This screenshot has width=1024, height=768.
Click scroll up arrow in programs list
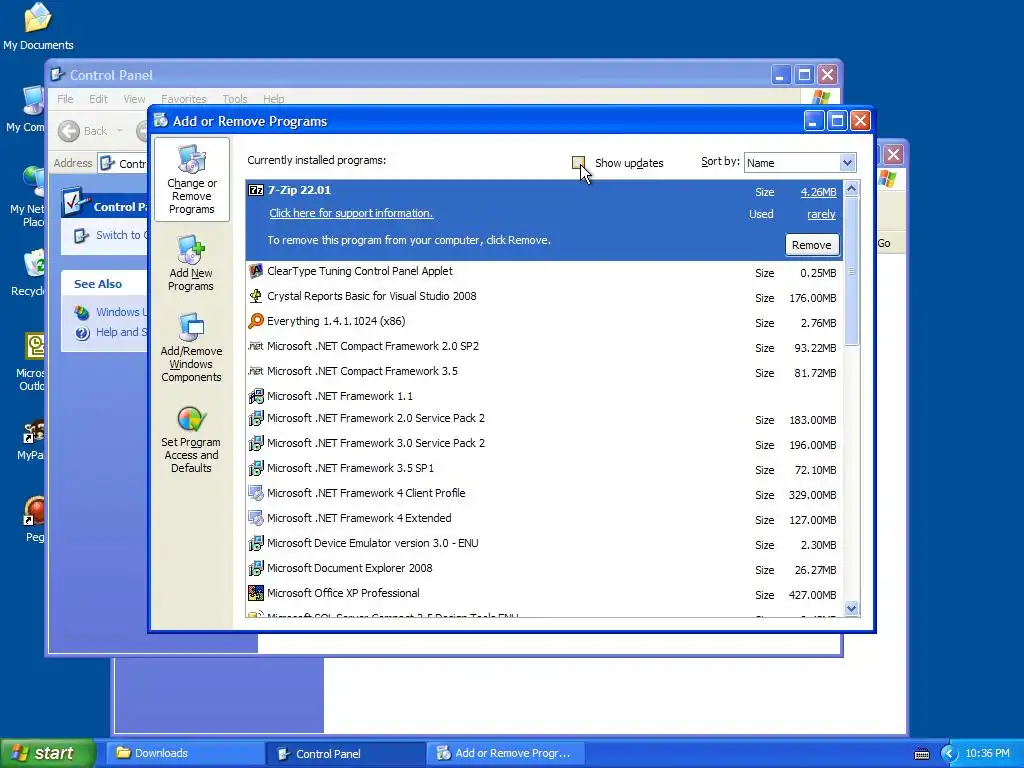(x=851, y=189)
